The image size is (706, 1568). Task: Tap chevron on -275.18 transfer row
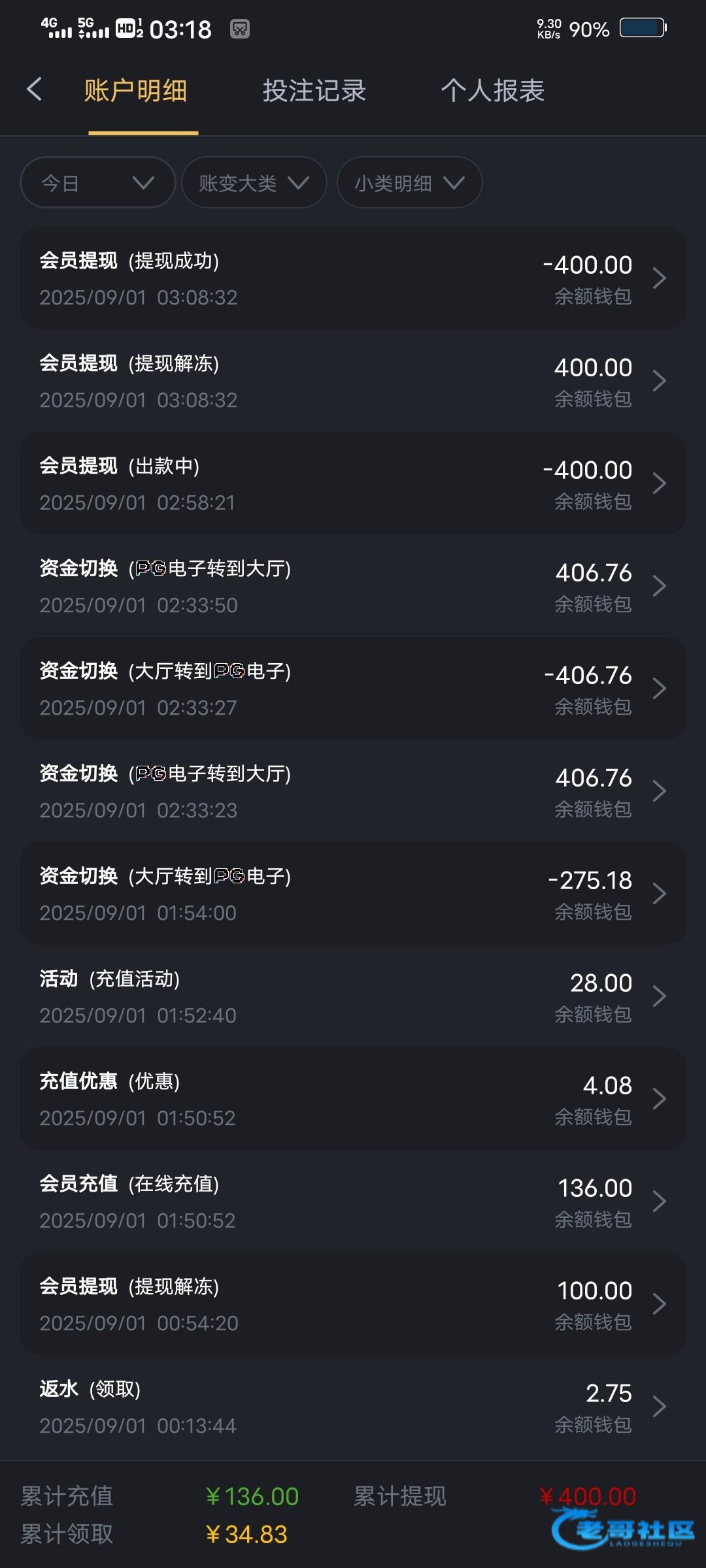[660, 894]
